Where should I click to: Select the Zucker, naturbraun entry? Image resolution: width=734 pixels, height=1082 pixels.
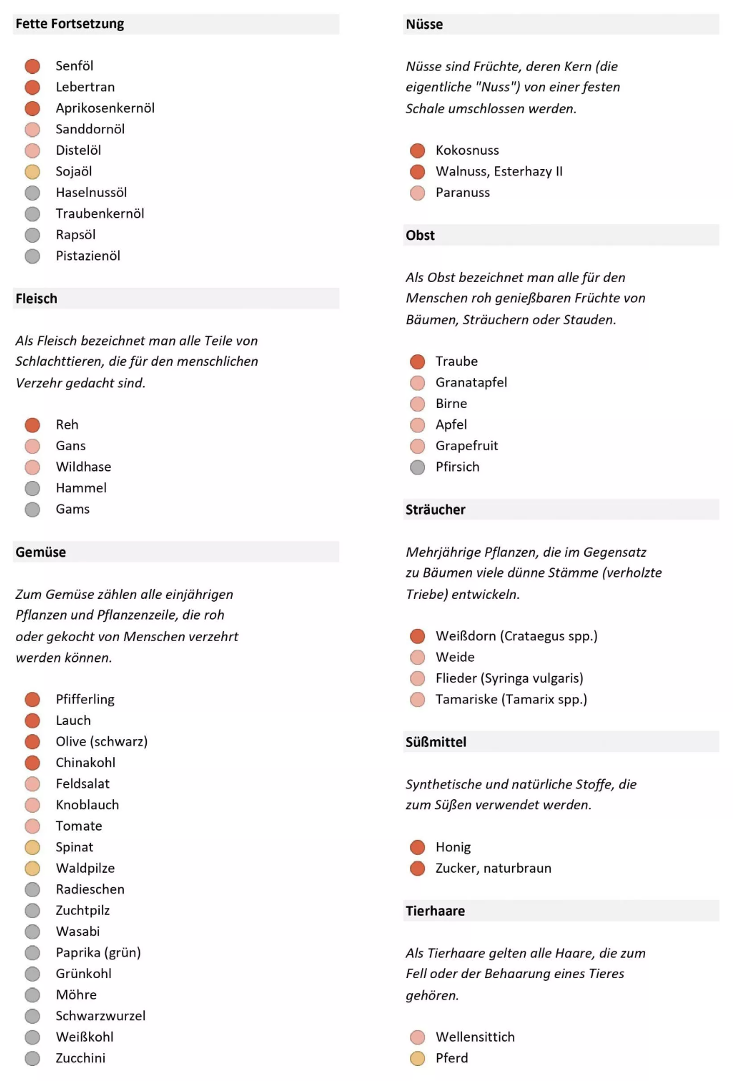[493, 869]
